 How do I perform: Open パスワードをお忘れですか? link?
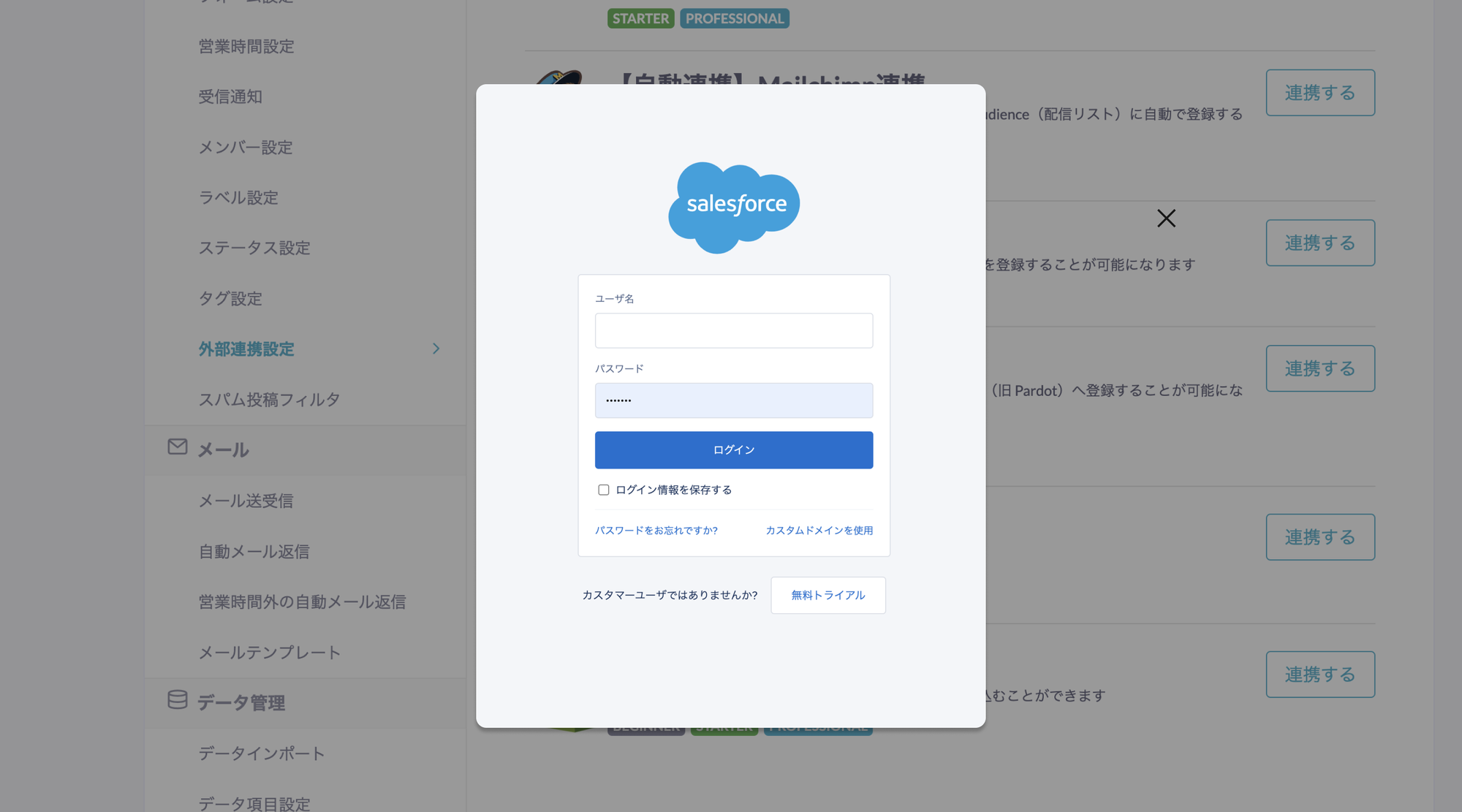[656, 531]
